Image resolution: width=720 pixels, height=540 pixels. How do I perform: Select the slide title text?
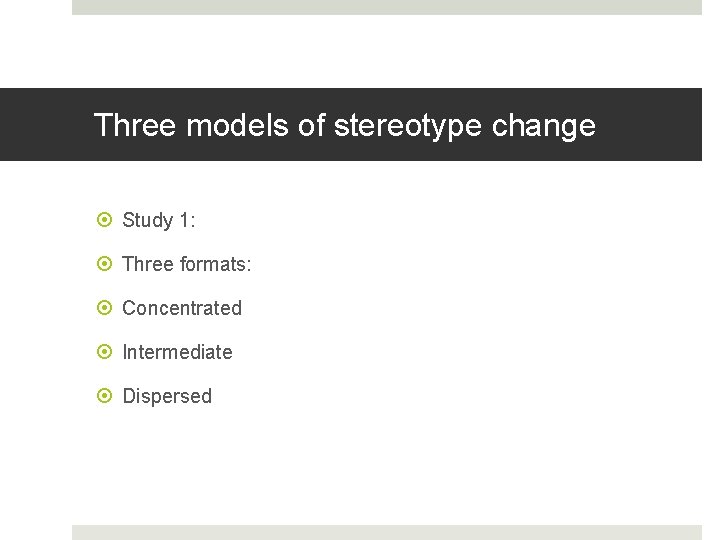(x=344, y=126)
